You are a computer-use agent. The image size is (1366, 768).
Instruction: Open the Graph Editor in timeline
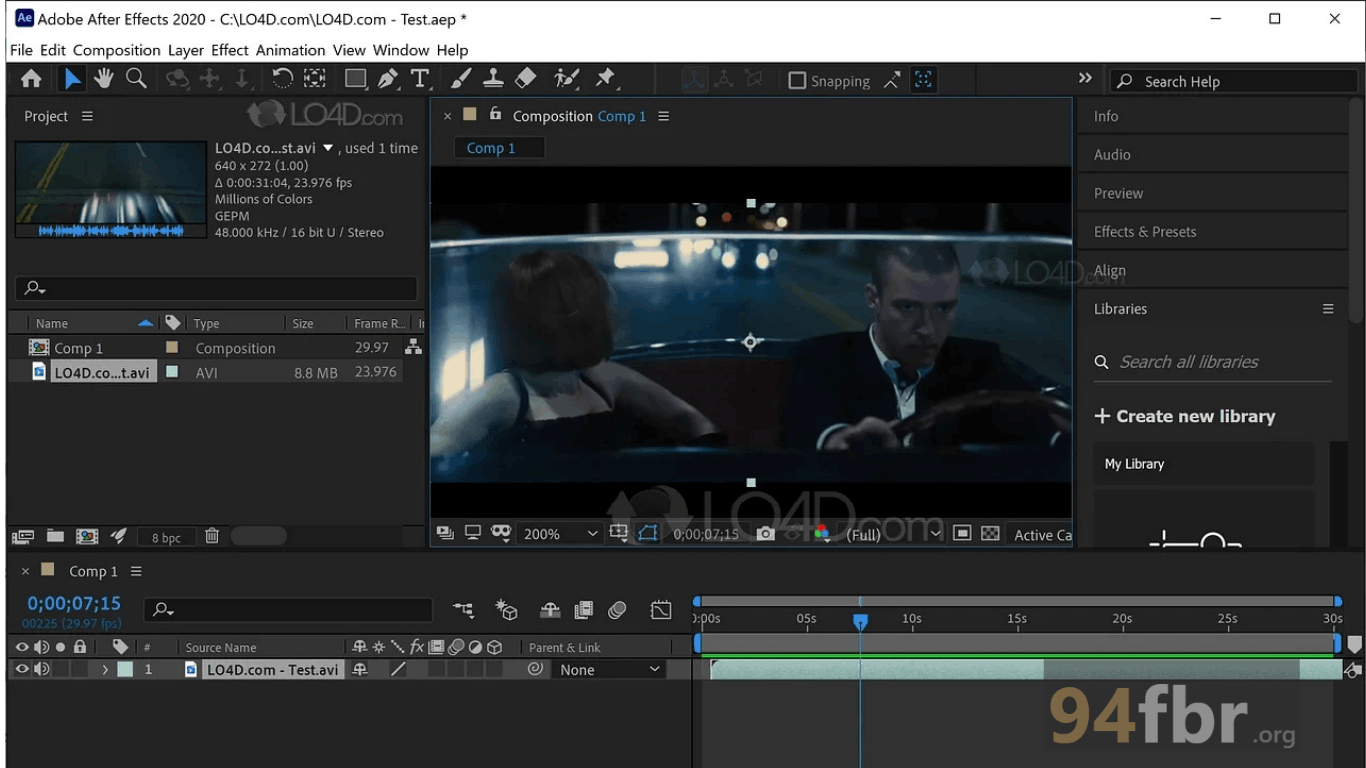coord(661,609)
